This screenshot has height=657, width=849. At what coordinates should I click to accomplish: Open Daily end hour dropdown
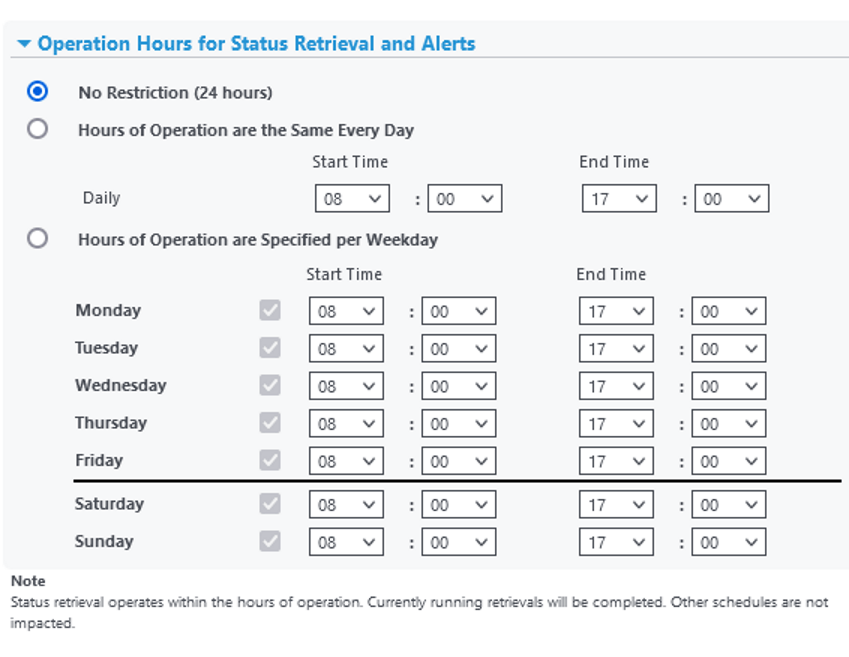[618, 199]
